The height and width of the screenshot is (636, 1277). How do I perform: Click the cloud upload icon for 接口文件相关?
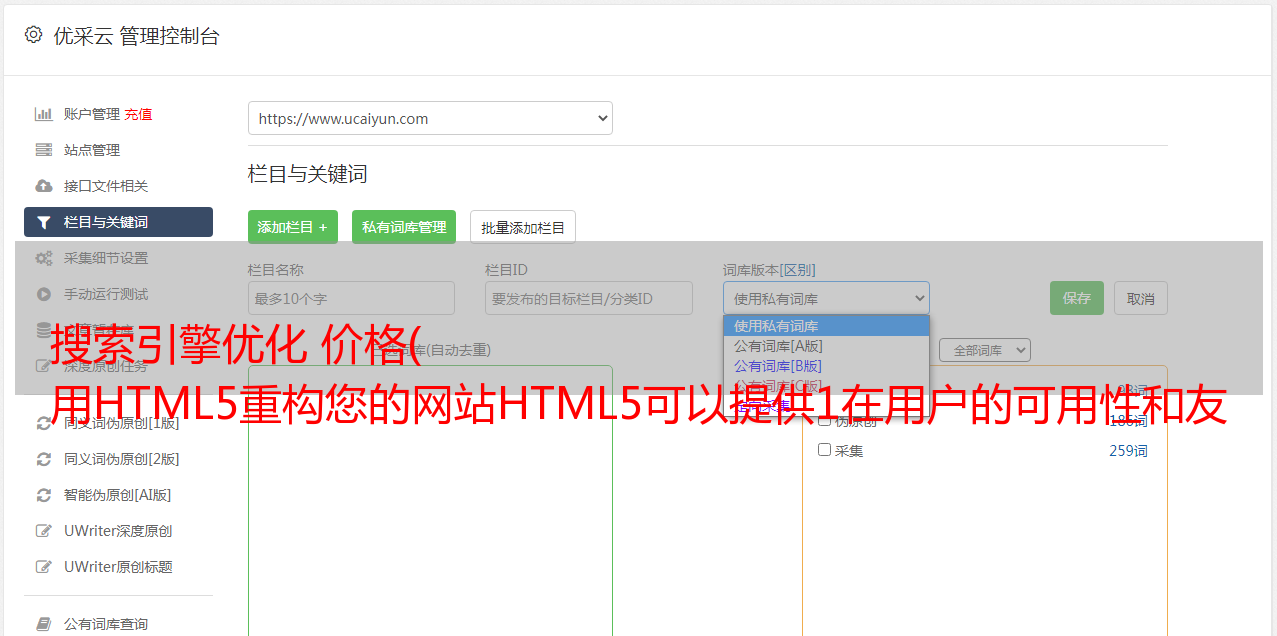(44, 186)
